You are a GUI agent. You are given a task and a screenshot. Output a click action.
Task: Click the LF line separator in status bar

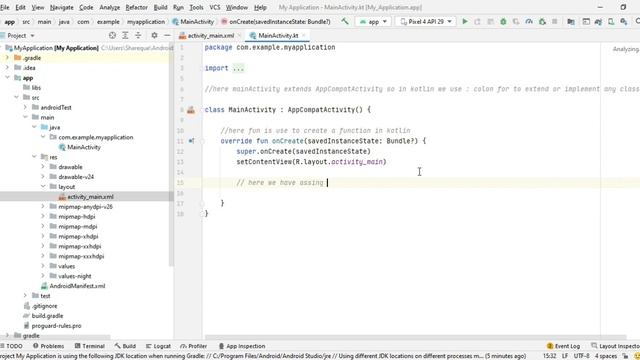565,356
